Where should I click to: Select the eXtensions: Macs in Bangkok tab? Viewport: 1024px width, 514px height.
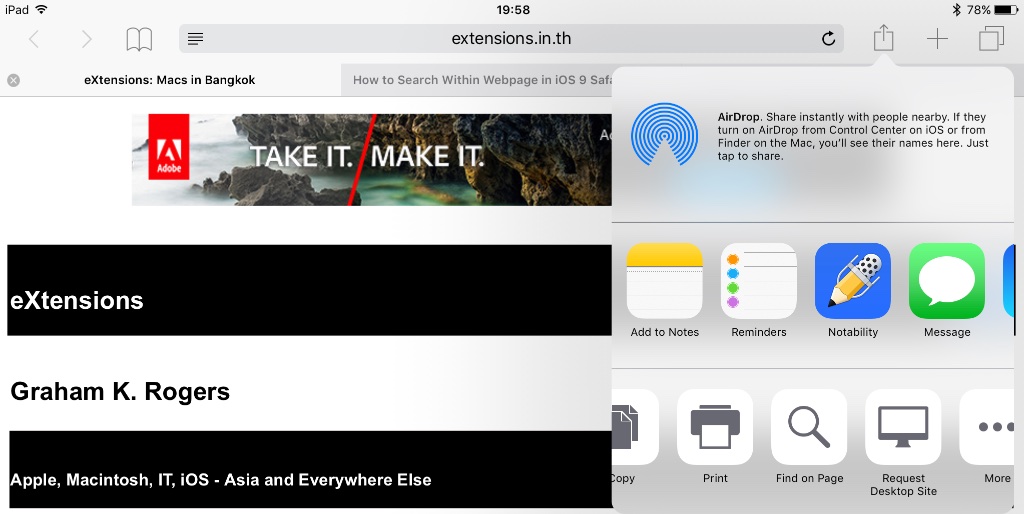click(170, 80)
